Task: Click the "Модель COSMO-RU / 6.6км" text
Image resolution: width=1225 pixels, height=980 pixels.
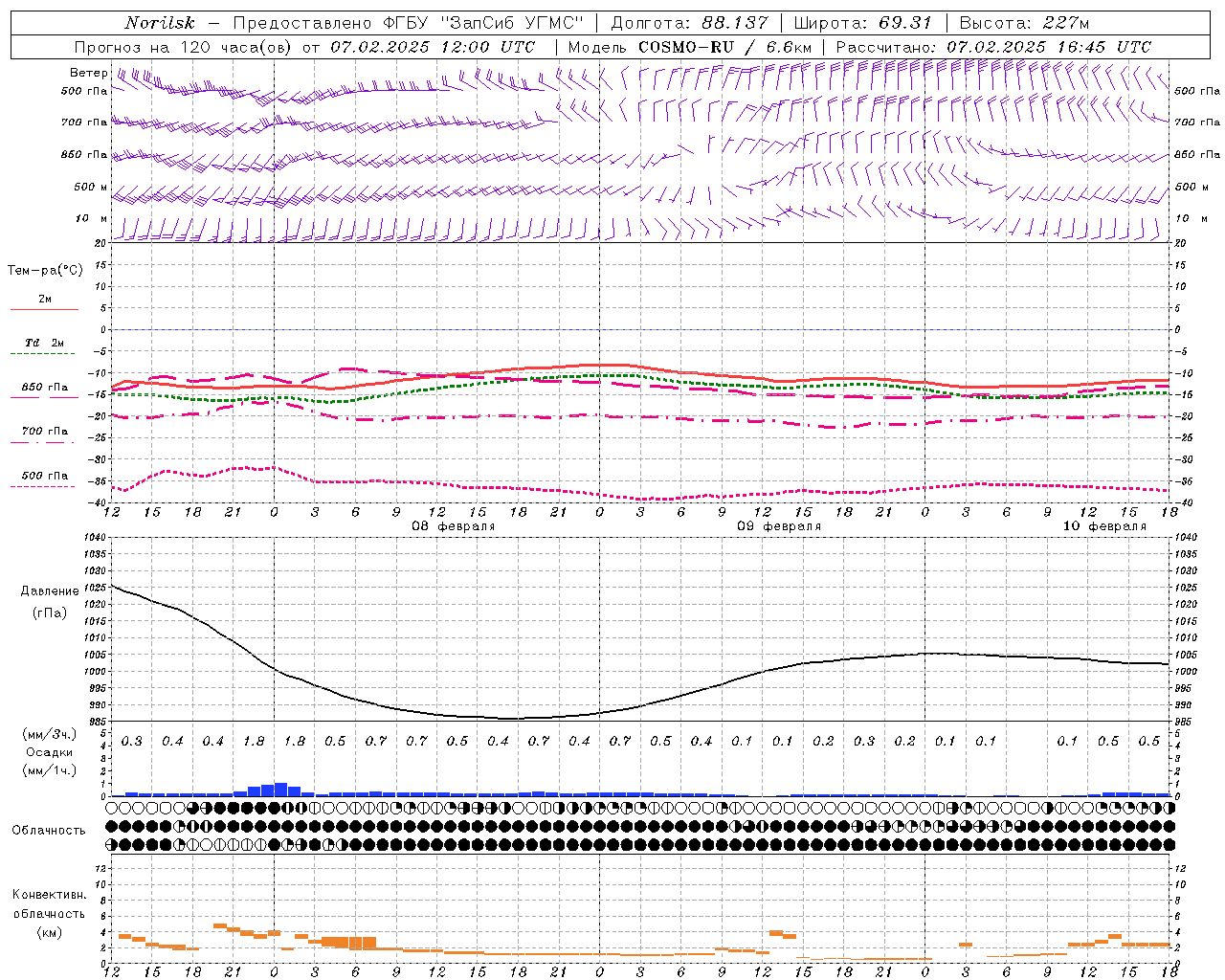Action: pos(690,47)
